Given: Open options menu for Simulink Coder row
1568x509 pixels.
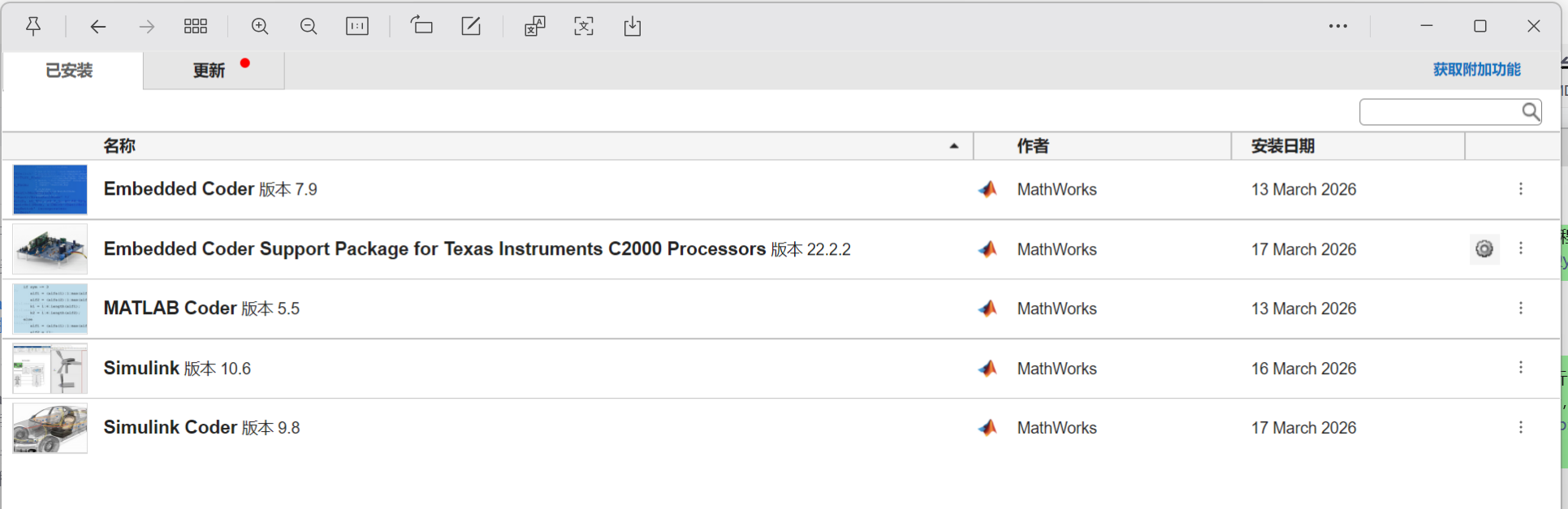Looking at the screenshot, I should 1521,427.
